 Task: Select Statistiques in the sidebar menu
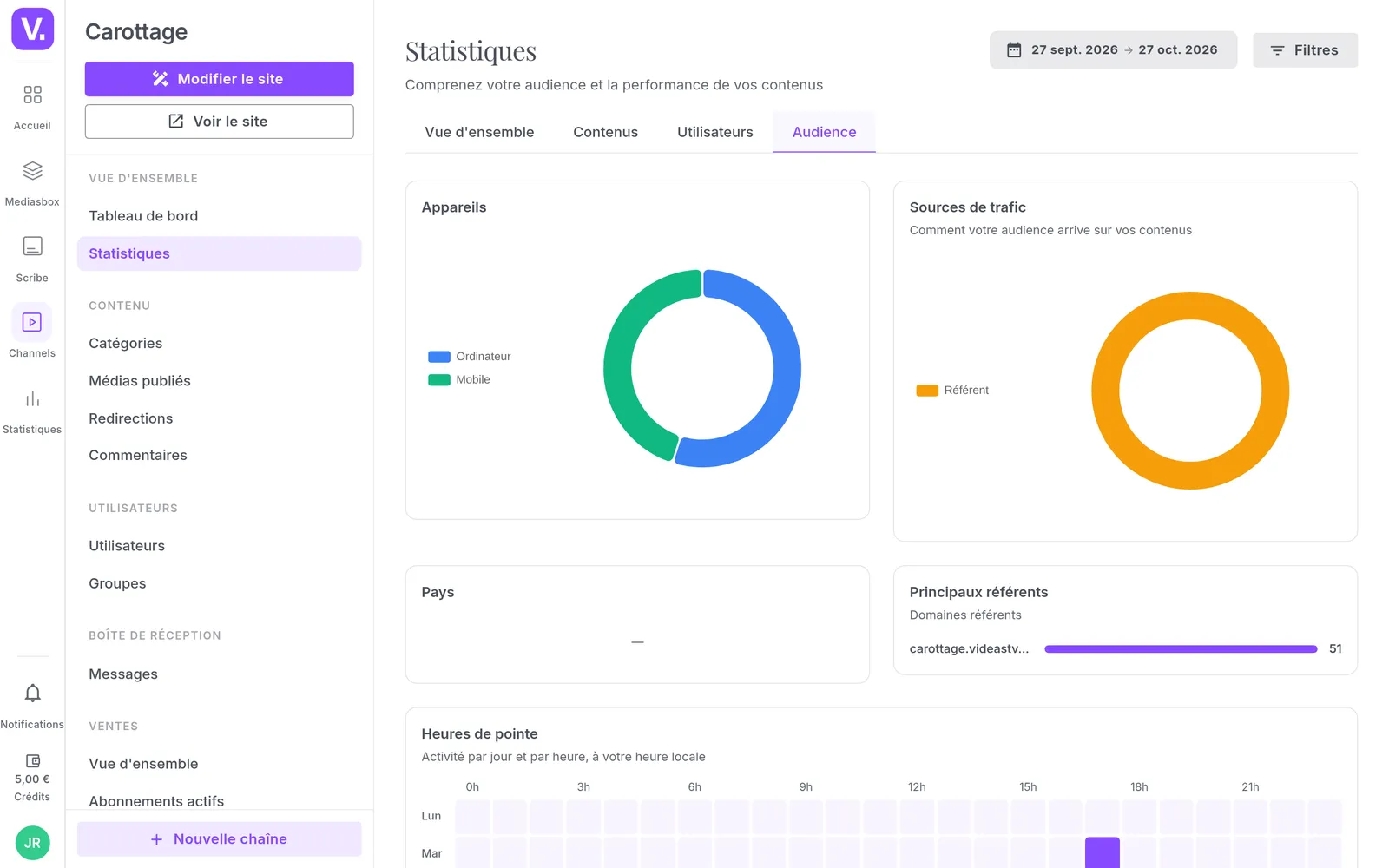219,253
